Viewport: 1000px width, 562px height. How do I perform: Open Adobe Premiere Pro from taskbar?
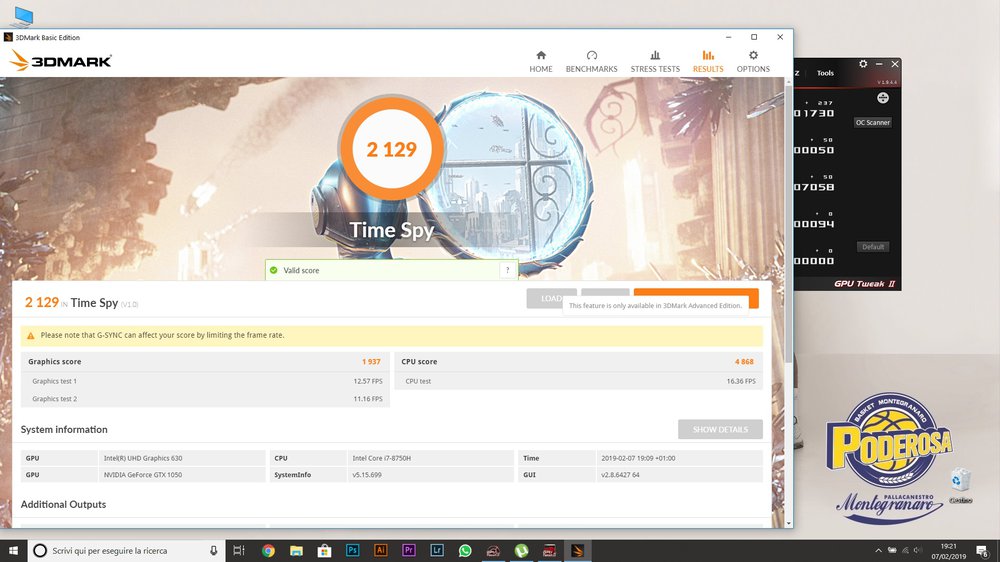[x=408, y=550]
